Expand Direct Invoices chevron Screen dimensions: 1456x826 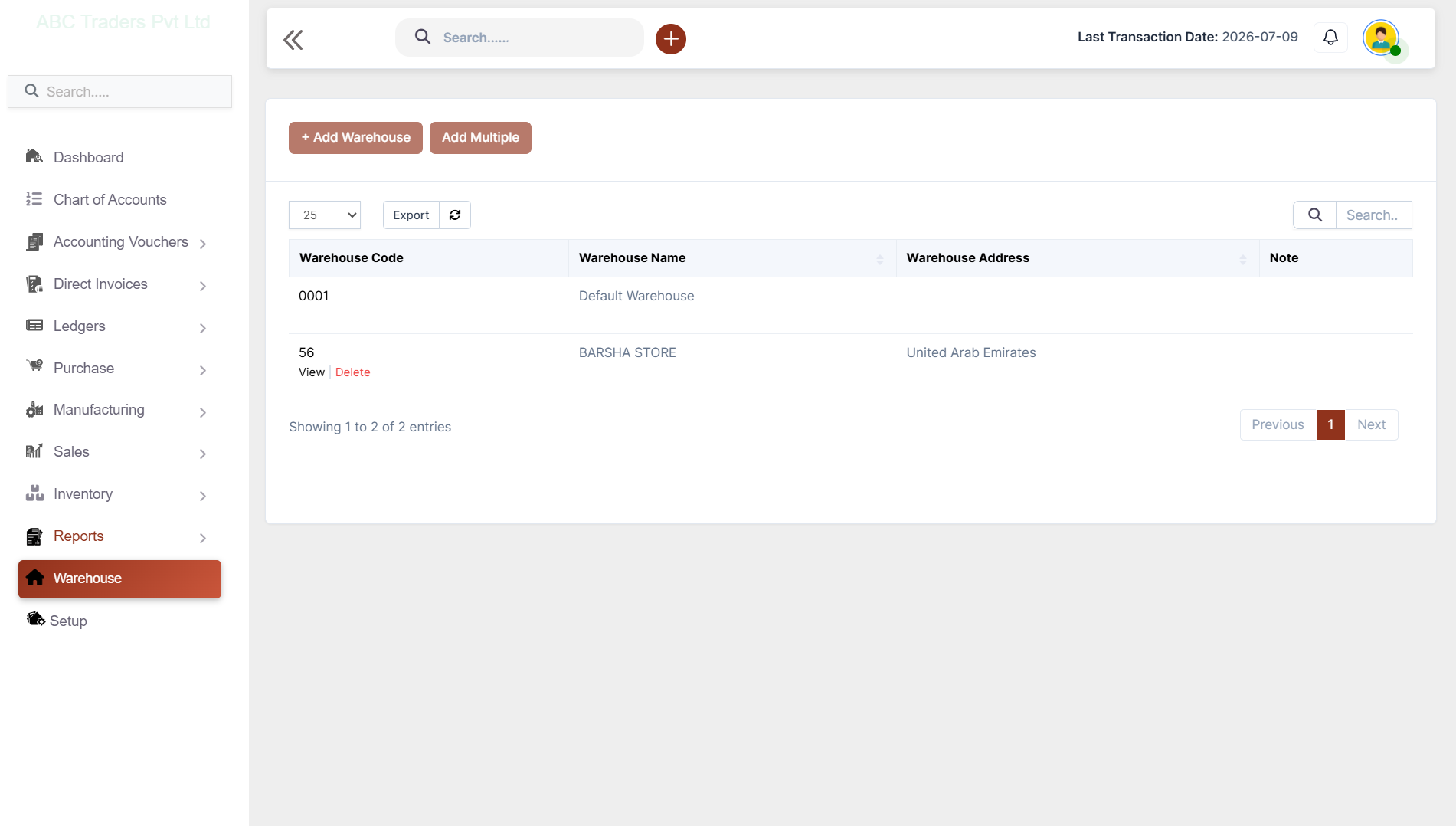(x=203, y=286)
